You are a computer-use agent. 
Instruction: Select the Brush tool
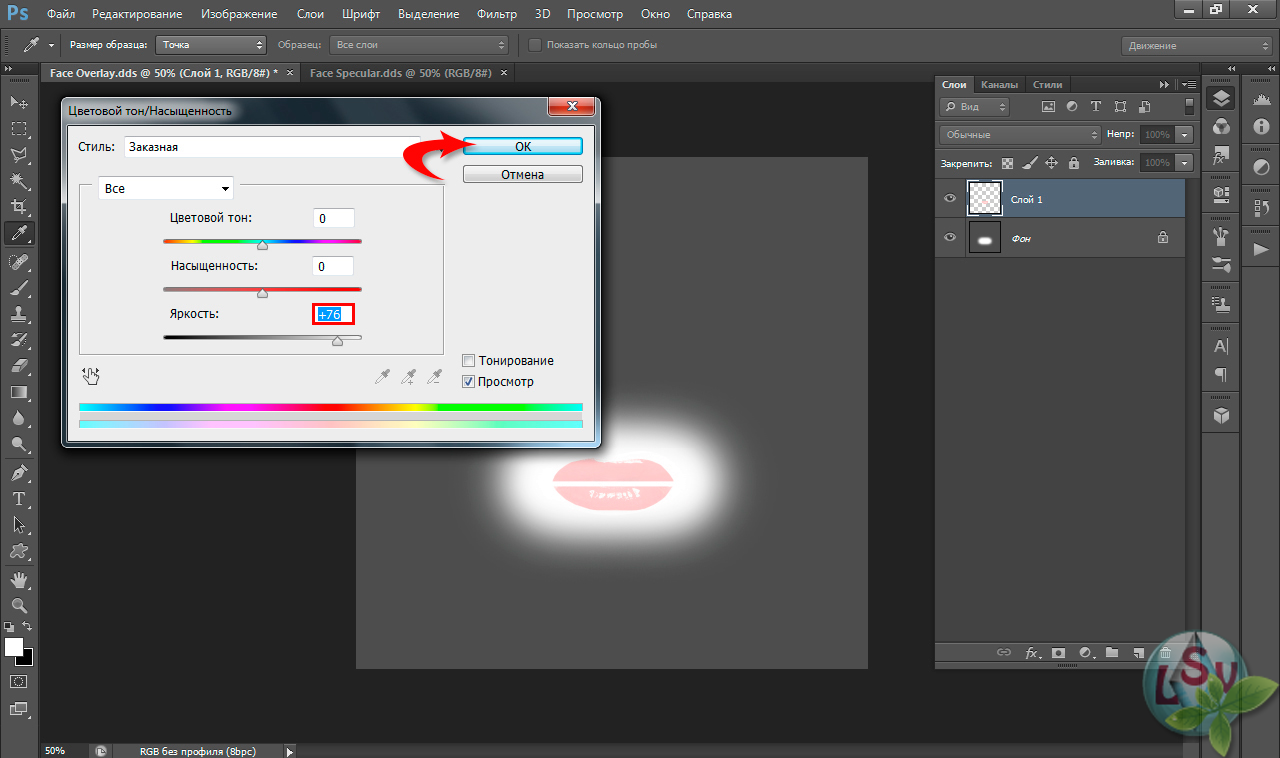point(19,287)
